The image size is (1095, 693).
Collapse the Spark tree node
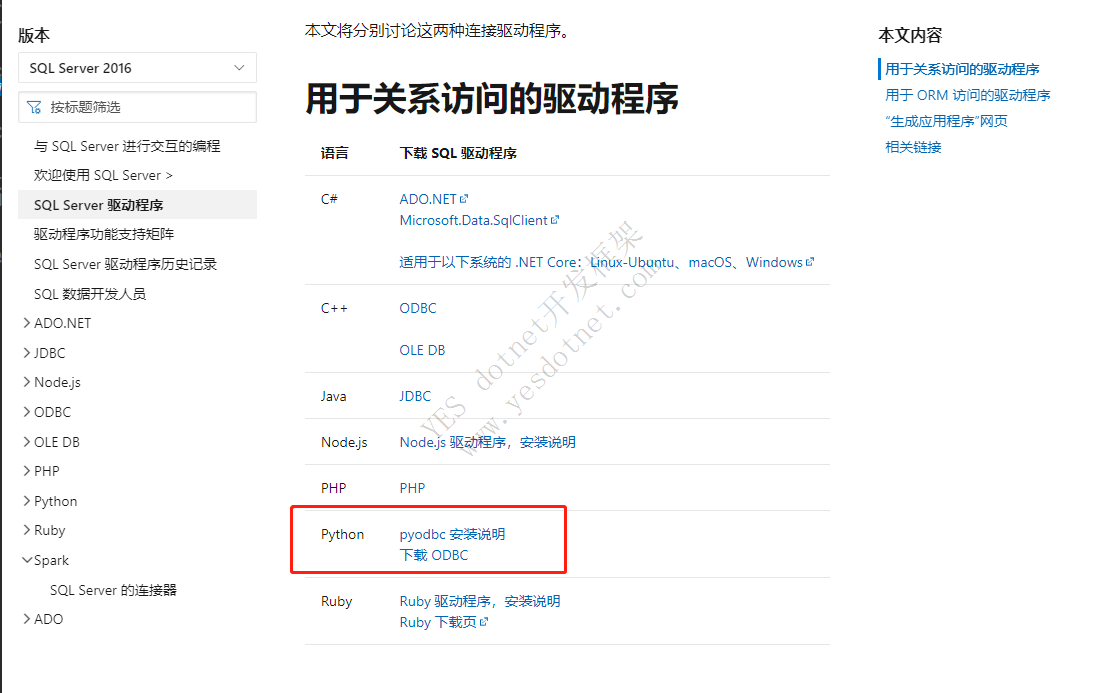coord(27,560)
